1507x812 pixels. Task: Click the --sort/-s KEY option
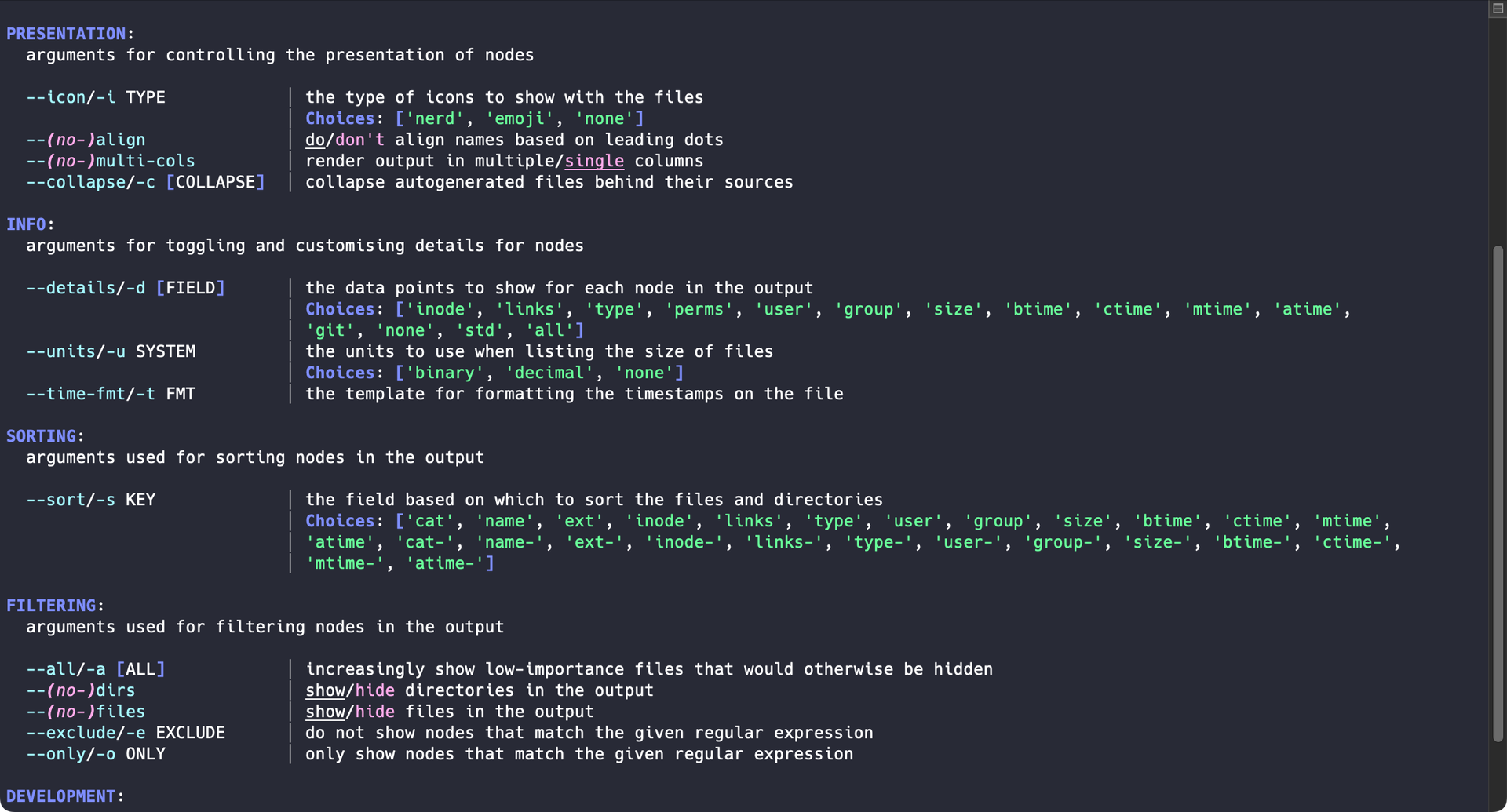coord(91,500)
